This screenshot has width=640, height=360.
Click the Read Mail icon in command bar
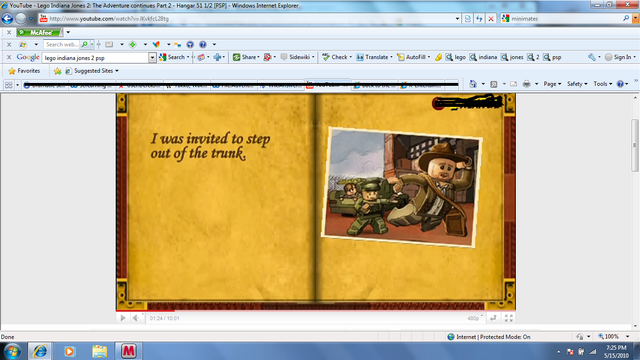tap(513, 84)
